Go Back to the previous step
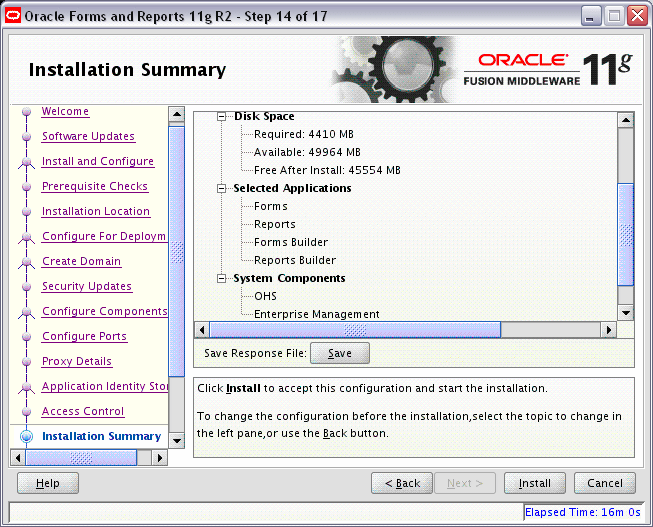The image size is (653, 527). (x=402, y=483)
